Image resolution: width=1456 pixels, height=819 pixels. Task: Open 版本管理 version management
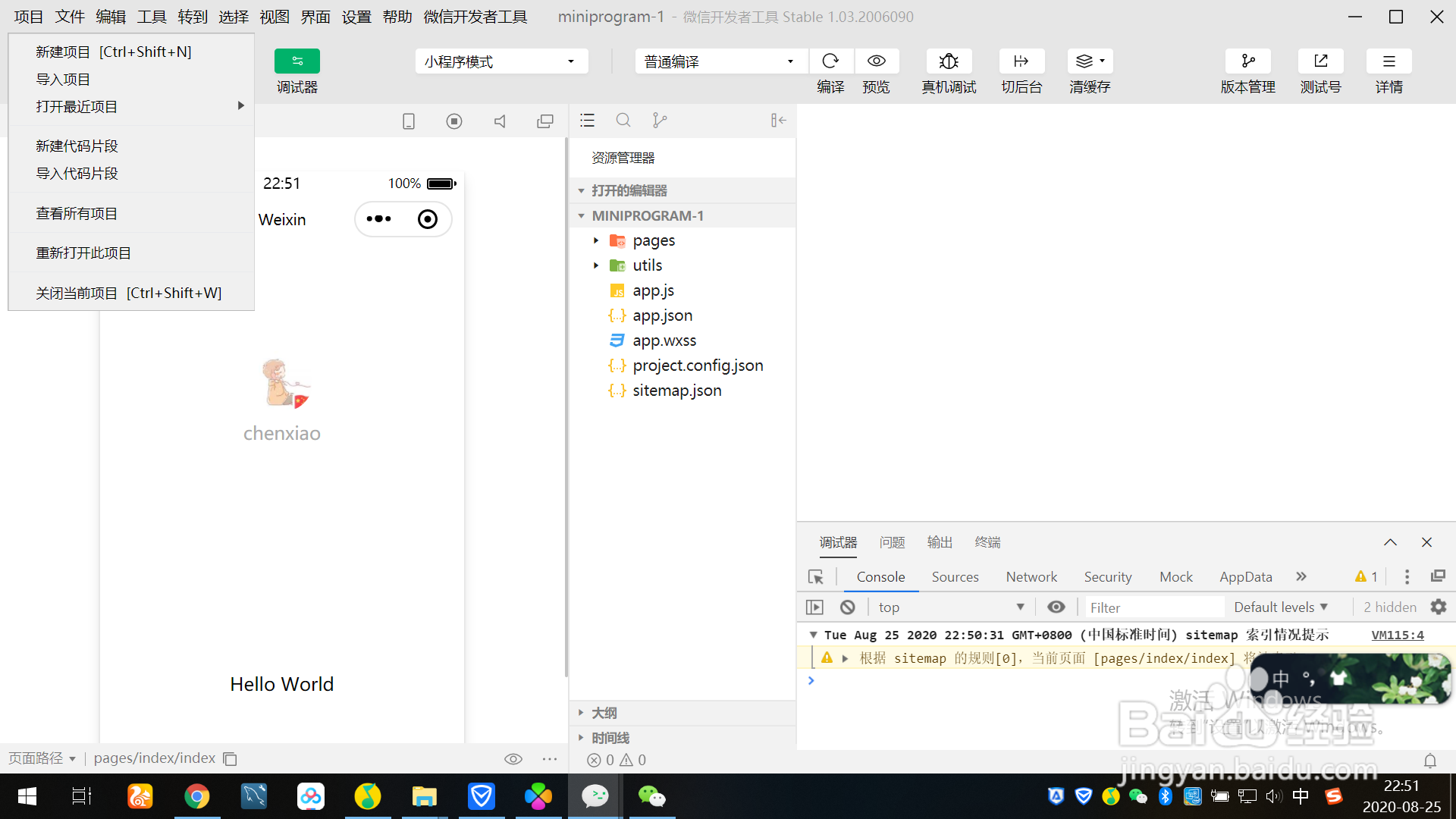(x=1248, y=61)
